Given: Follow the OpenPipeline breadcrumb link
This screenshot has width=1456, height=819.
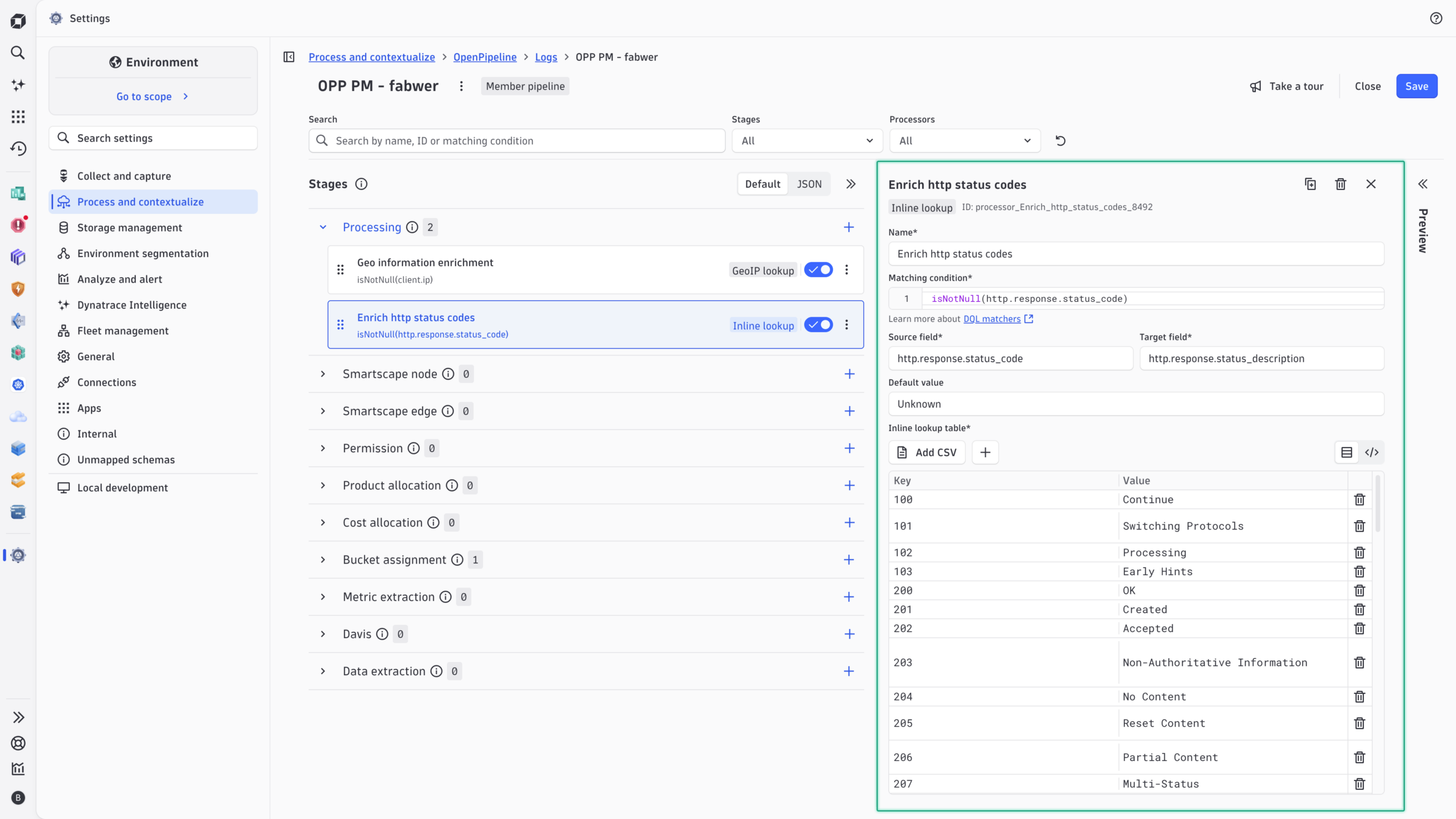Looking at the screenshot, I should point(485,57).
